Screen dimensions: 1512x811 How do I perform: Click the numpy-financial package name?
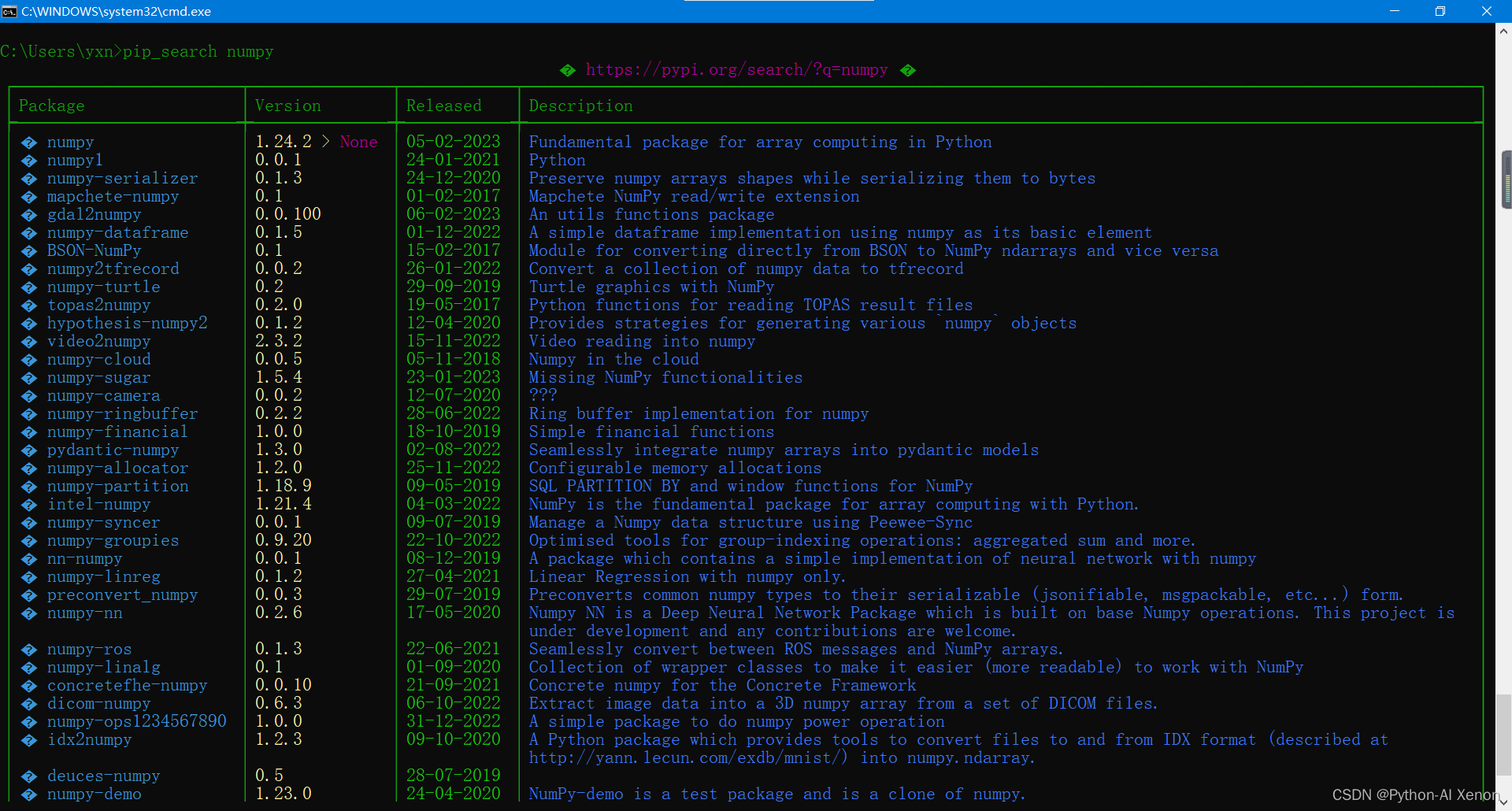[118, 431]
